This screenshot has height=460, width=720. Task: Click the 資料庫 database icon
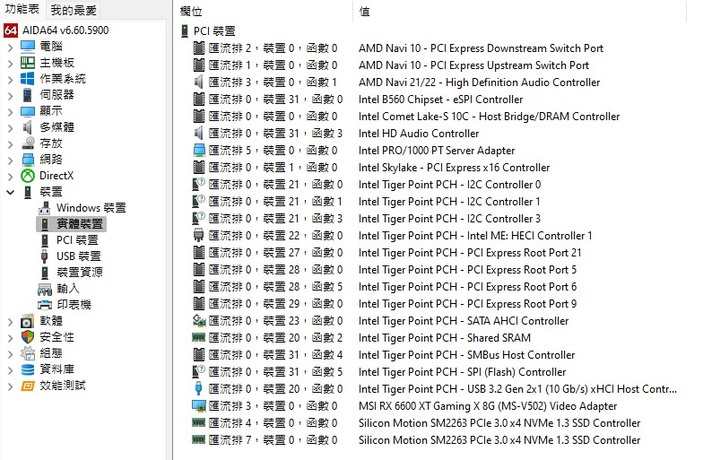tap(28, 370)
